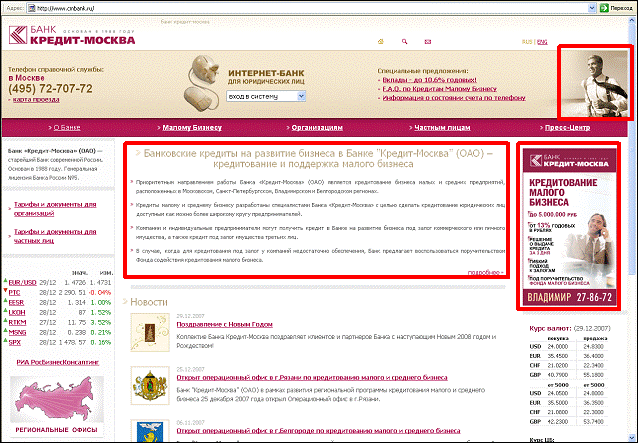Image resolution: width=638 pixels, height=443 pixels.
Task: Open the Организациям menu item
Action: click(x=317, y=127)
